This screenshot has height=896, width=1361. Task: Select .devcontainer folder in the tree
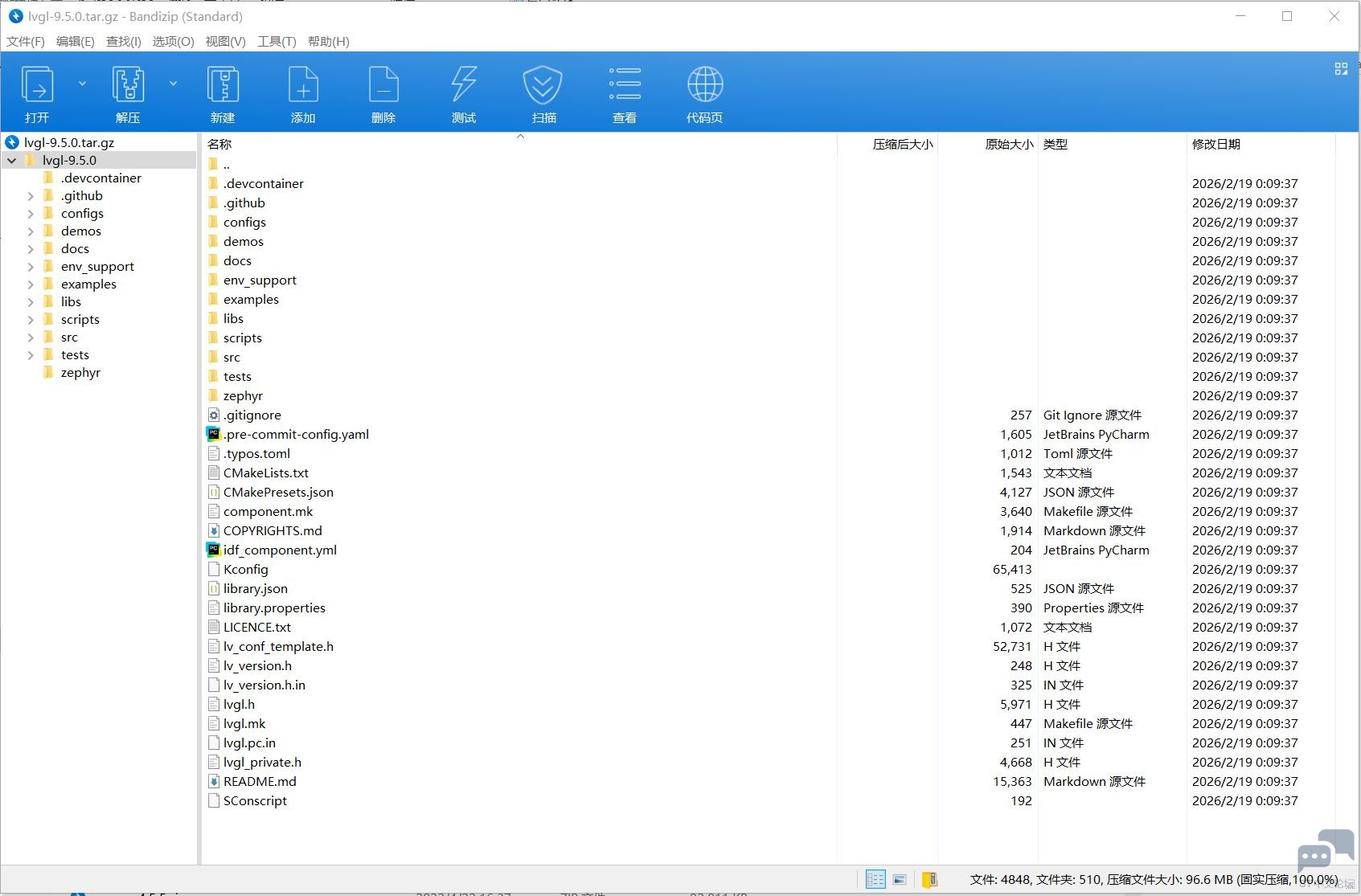click(x=100, y=178)
